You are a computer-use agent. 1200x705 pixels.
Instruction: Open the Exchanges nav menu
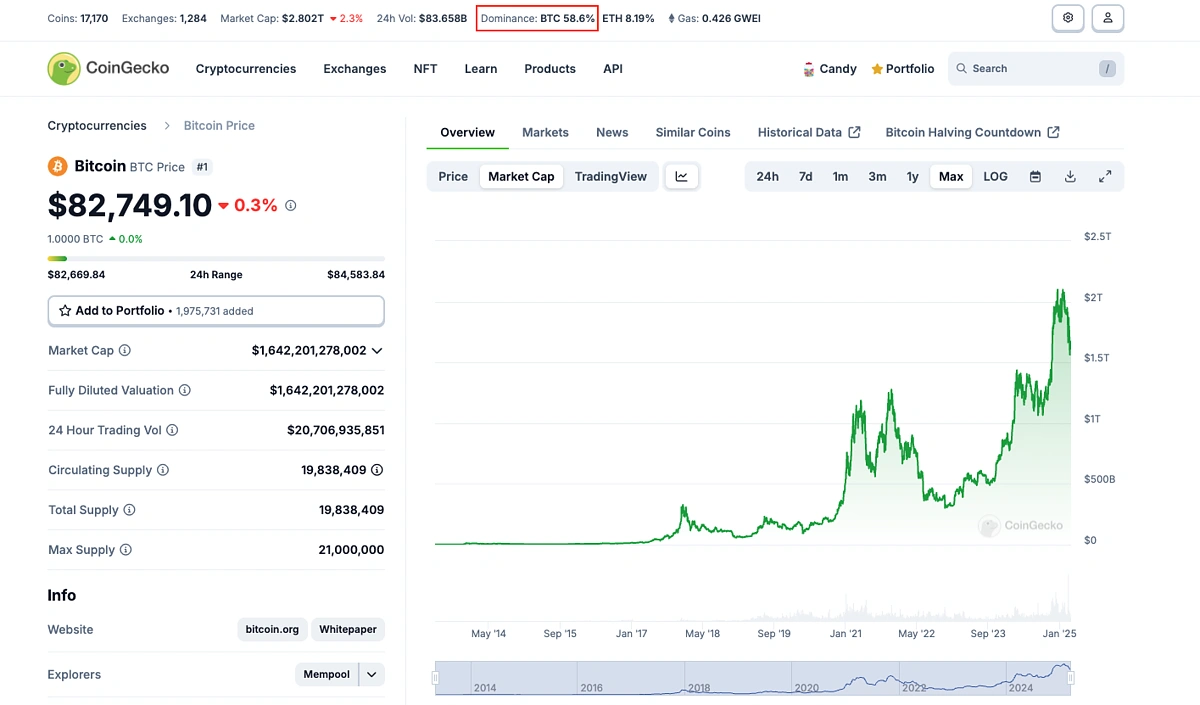(355, 69)
